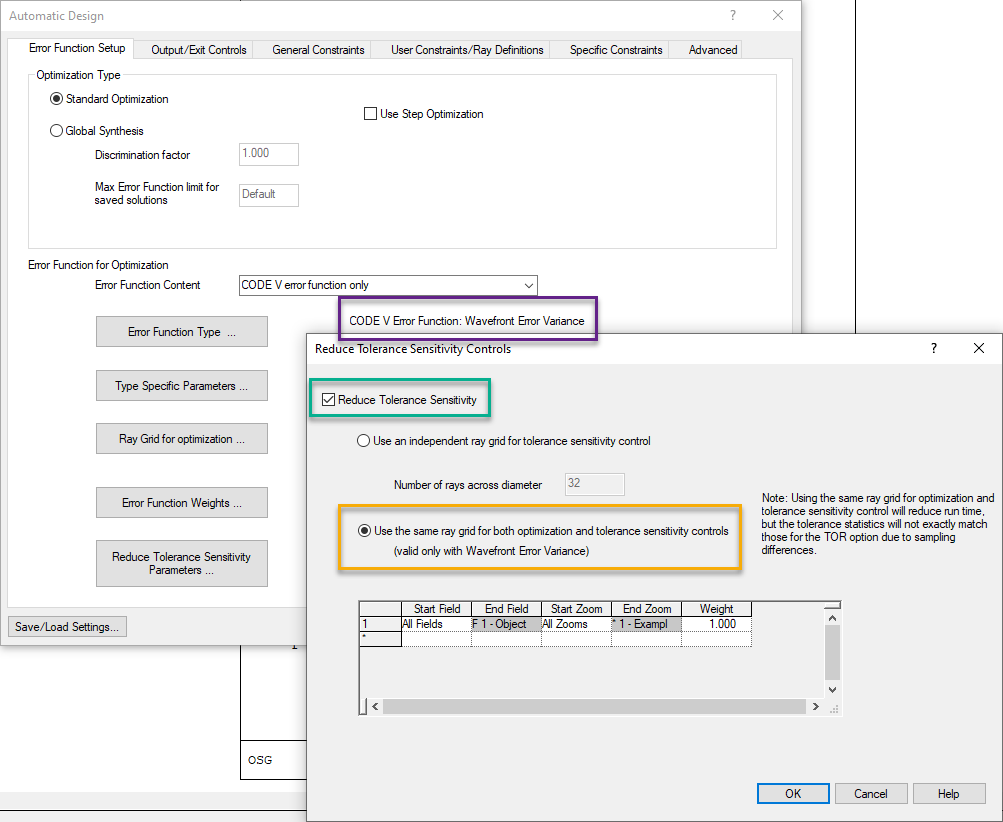Select Global Synthesis radio button

[x=56, y=130]
